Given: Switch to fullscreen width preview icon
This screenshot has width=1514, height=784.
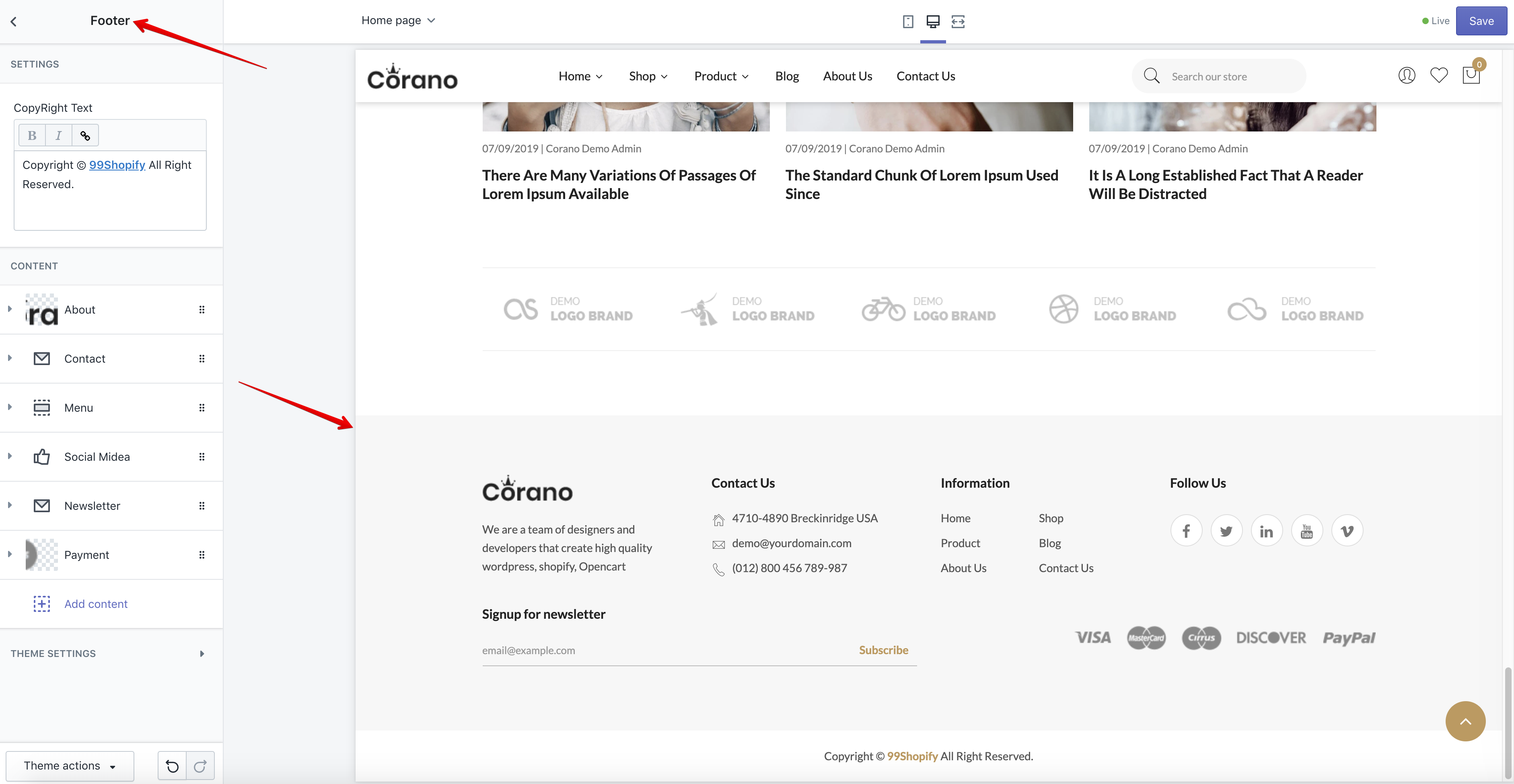Looking at the screenshot, I should pyautogui.click(x=958, y=22).
